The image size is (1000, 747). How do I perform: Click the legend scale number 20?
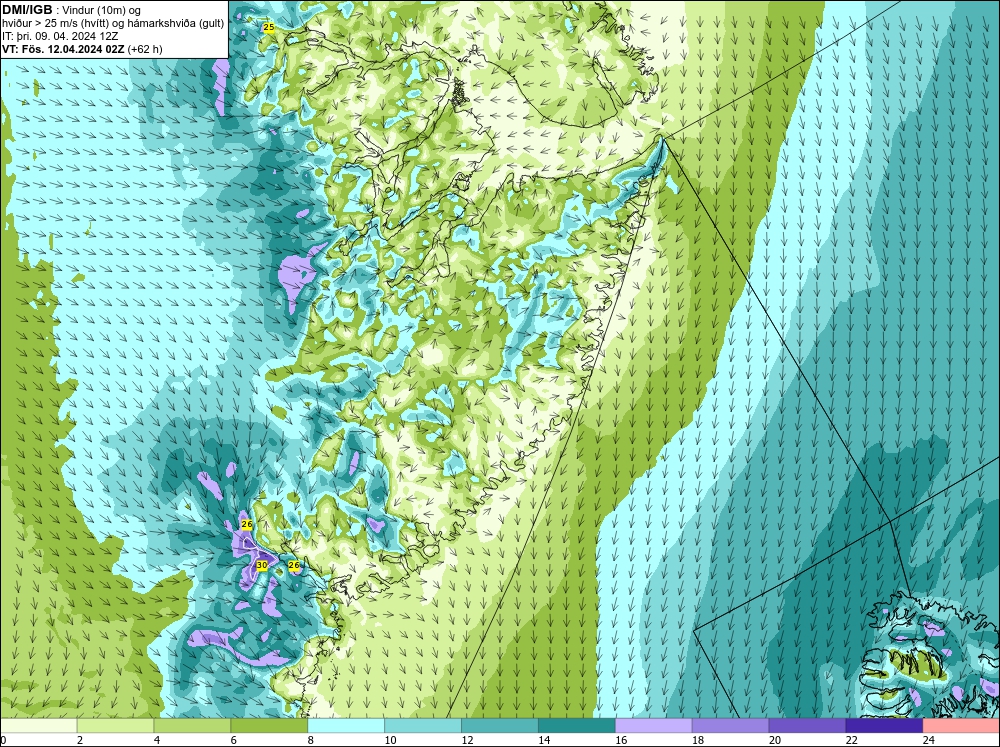pyautogui.click(x=775, y=740)
